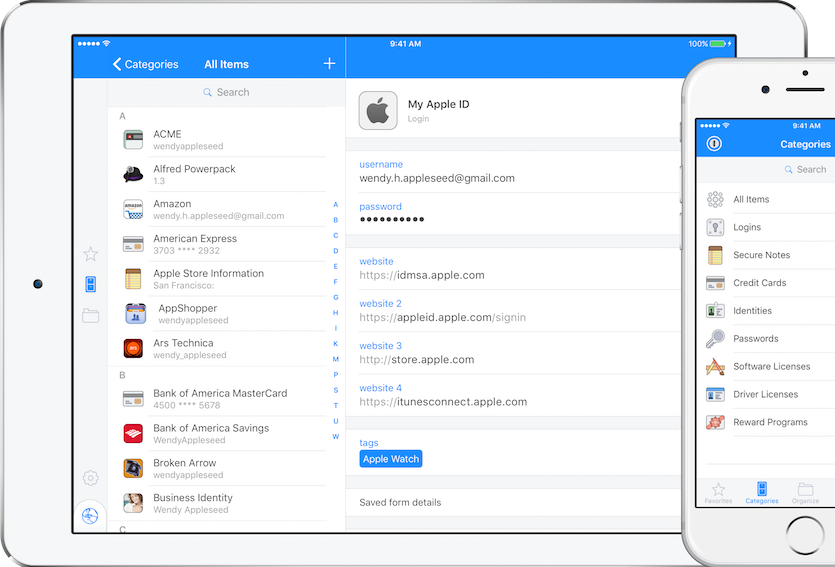Tap the Bank of America Savings logo
Image resolution: width=835 pixels, height=567 pixels.
(133, 433)
